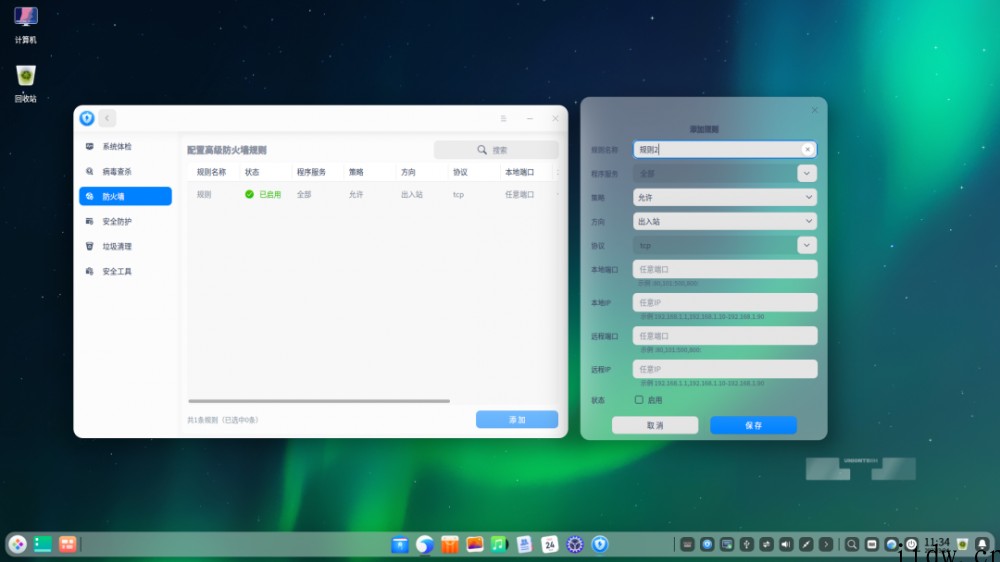
Task: Expand the 方向 dropdown showing 出入站
Action: point(724,221)
